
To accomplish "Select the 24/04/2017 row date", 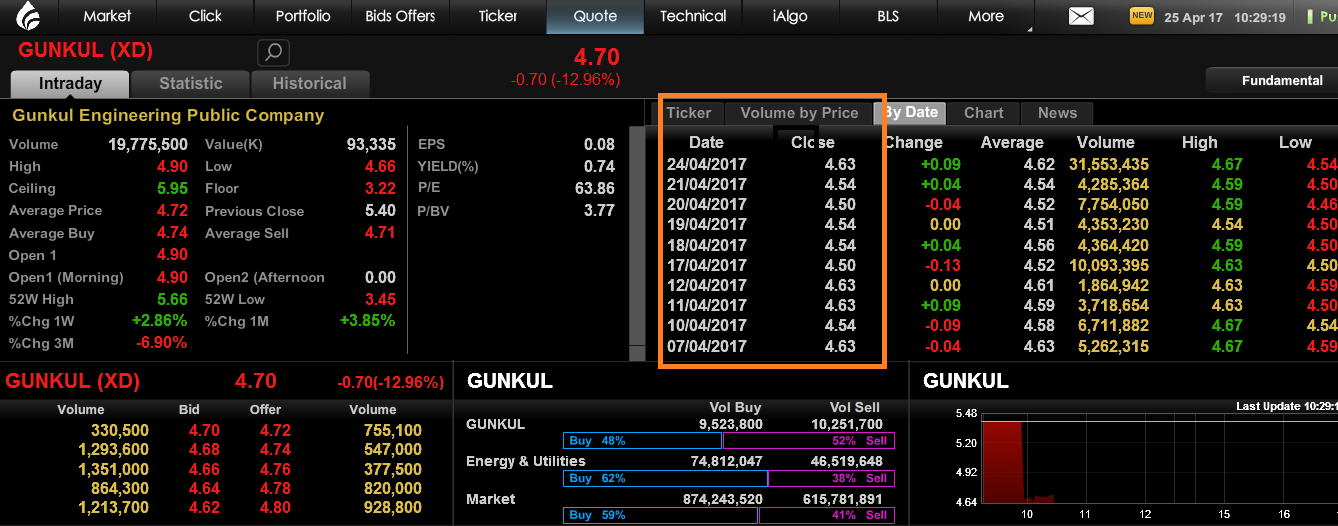I will (x=706, y=164).
